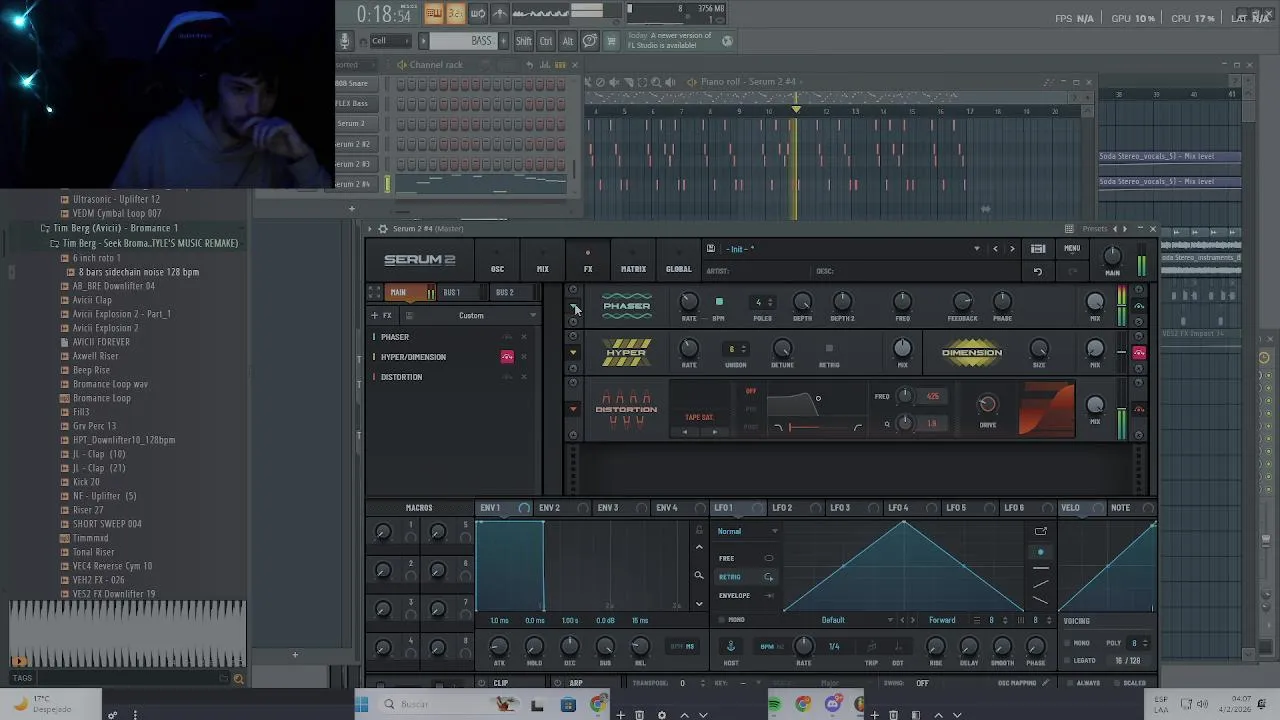The height and width of the screenshot is (720, 1280).
Task: Select next distortion type arrow
Action: 714,432
